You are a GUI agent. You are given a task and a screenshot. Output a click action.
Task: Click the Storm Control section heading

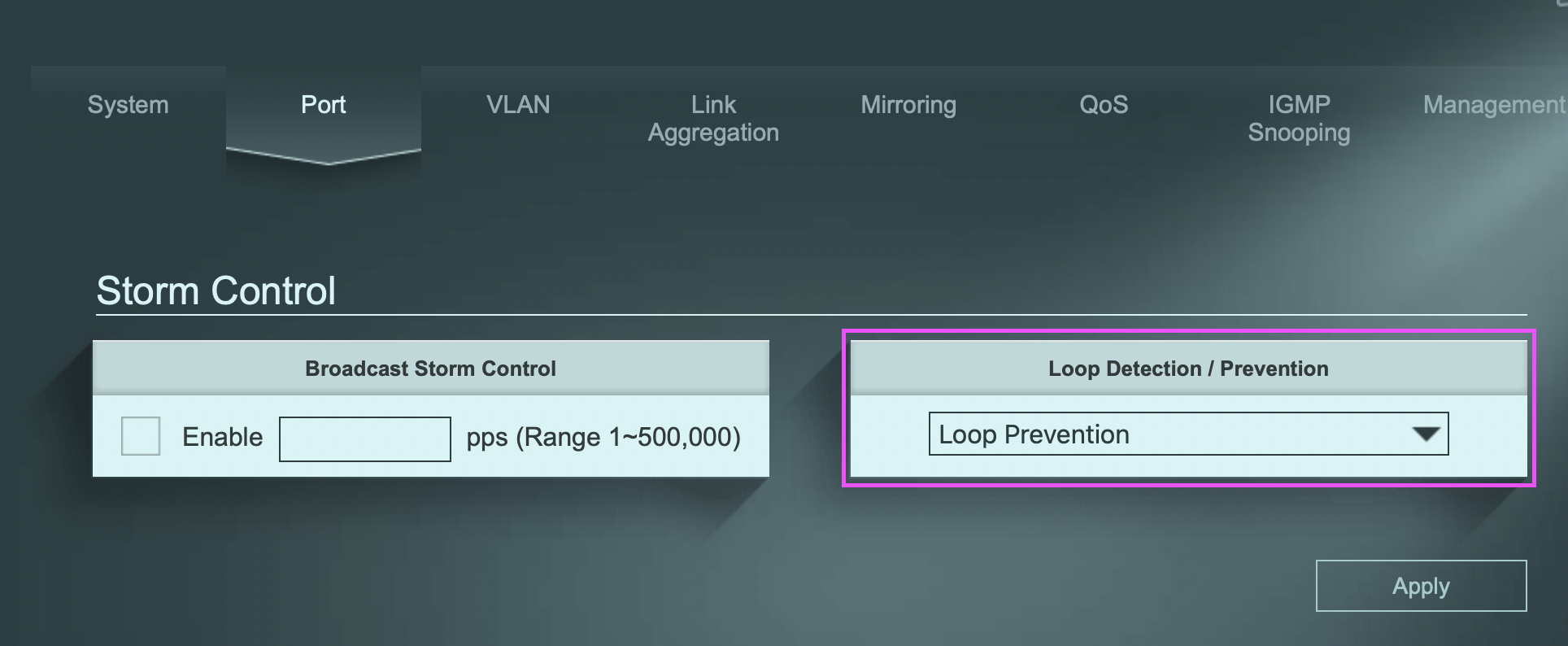pyautogui.click(x=216, y=290)
